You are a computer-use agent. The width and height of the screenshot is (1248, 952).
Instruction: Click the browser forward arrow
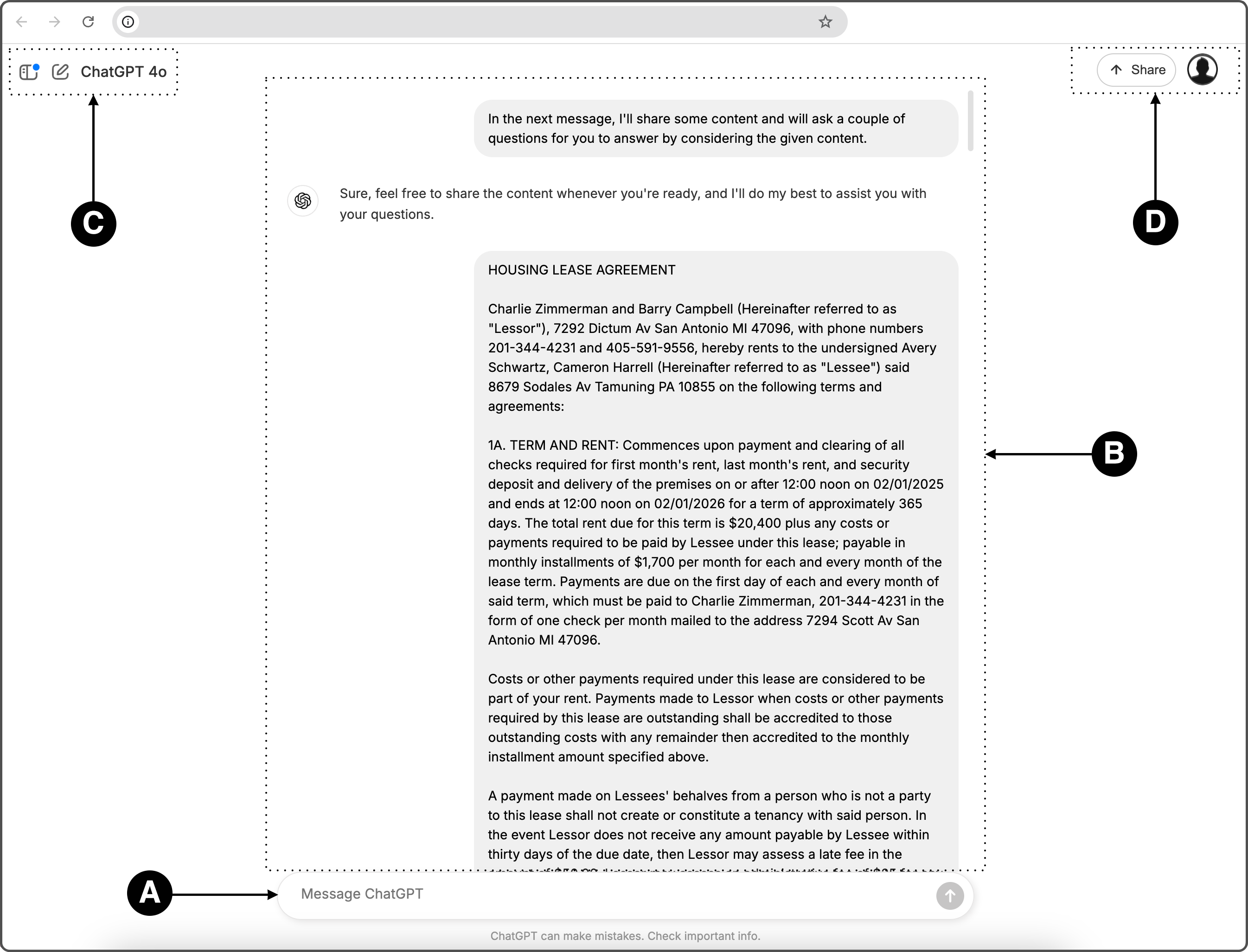coord(54,22)
